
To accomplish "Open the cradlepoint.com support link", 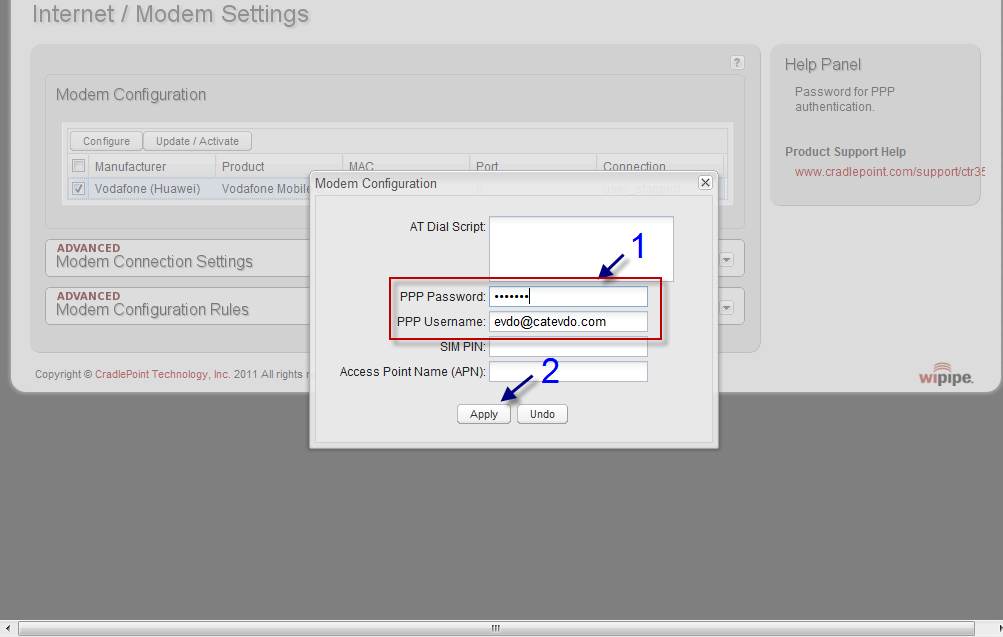I will click(889, 171).
